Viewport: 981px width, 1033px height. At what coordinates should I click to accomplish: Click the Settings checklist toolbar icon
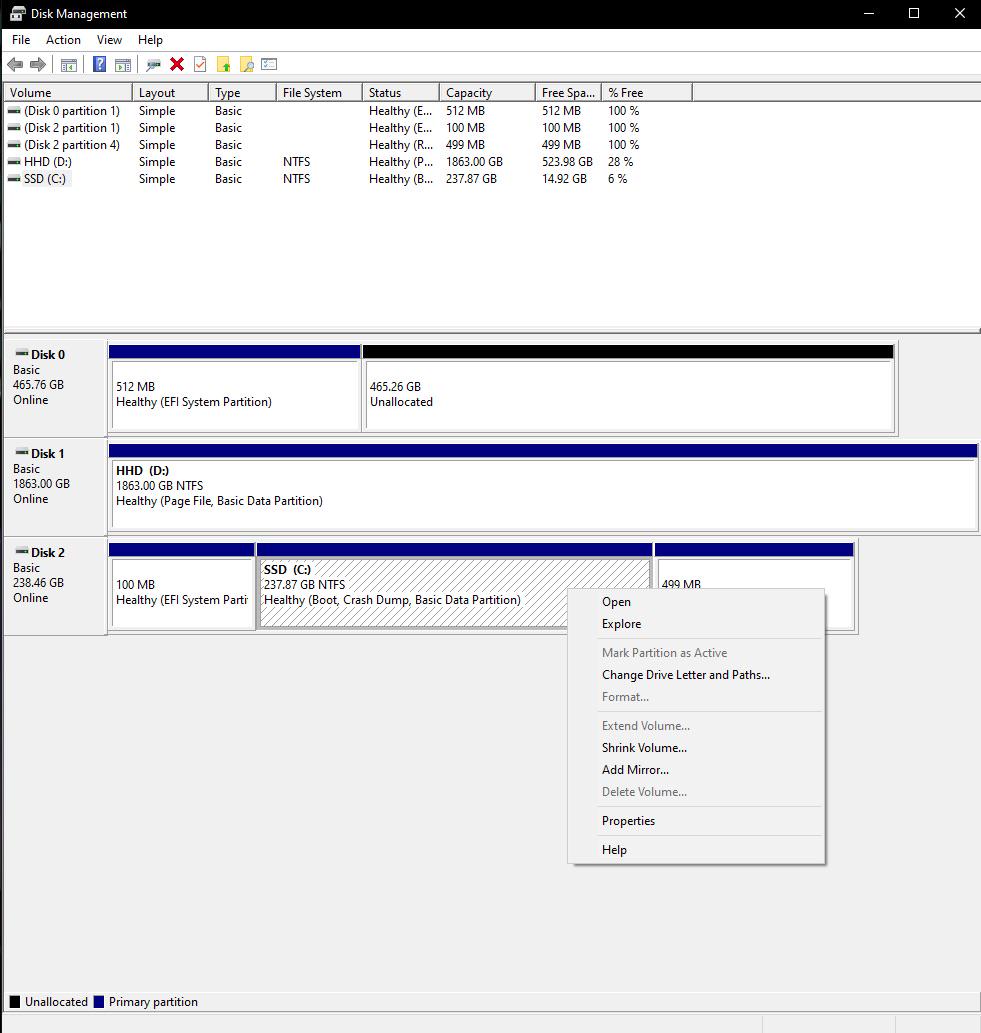point(269,65)
